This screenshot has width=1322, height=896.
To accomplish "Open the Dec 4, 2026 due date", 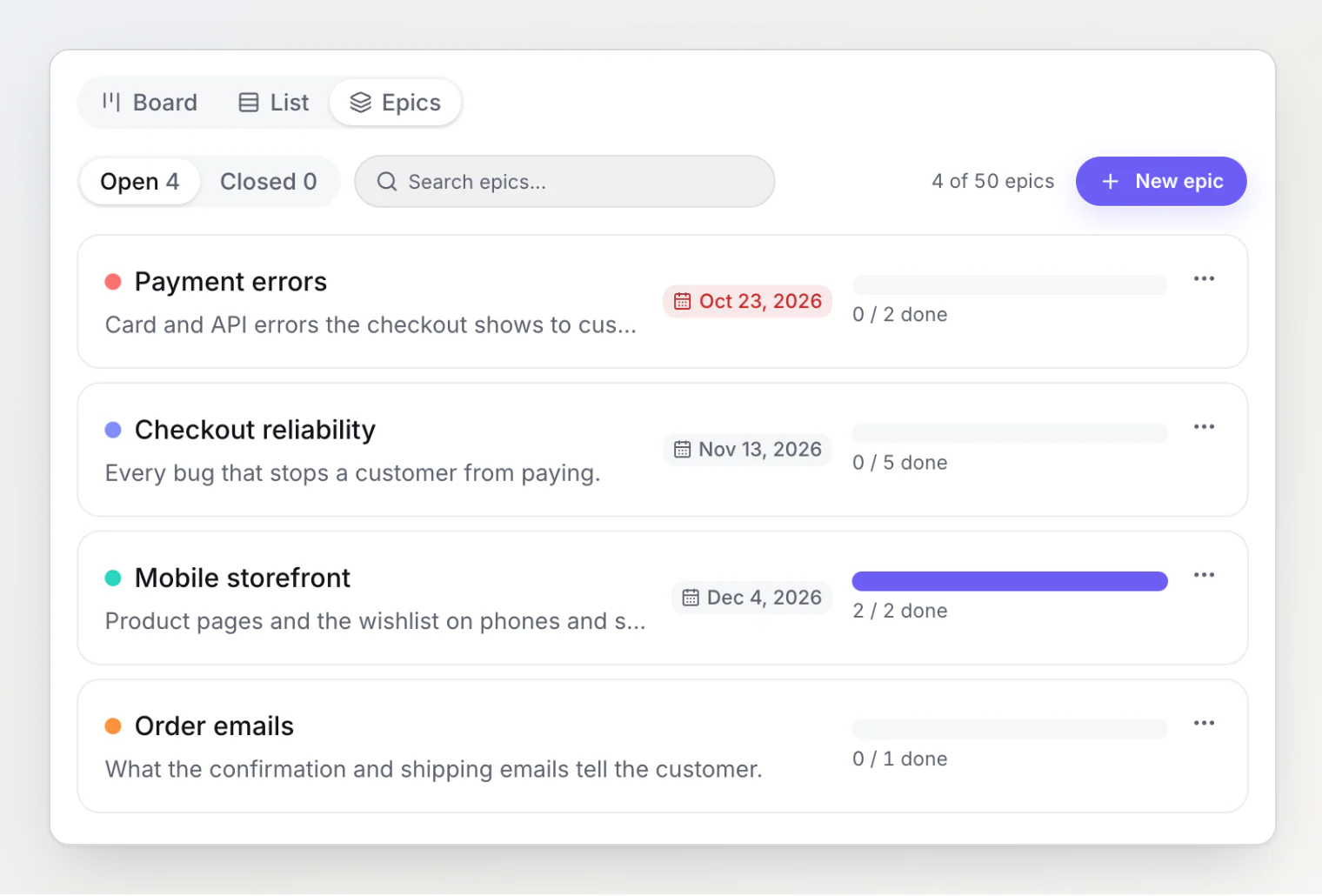I will click(x=752, y=598).
